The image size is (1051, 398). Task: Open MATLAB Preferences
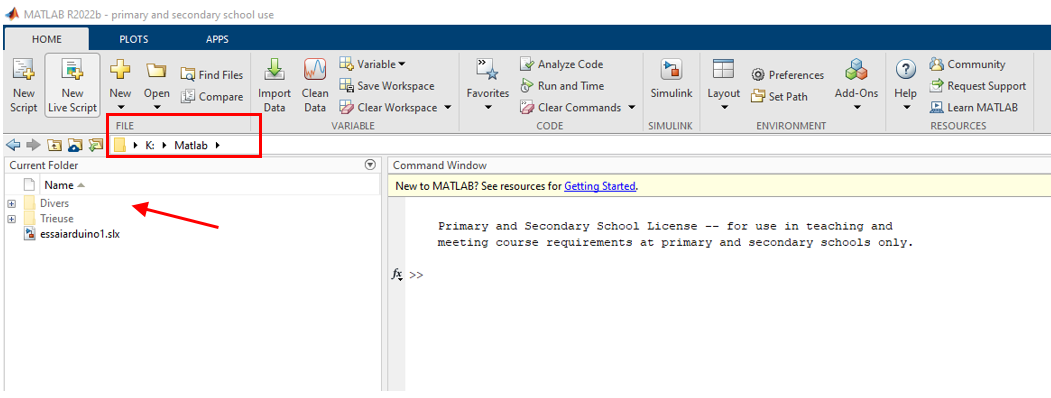point(788,75)
